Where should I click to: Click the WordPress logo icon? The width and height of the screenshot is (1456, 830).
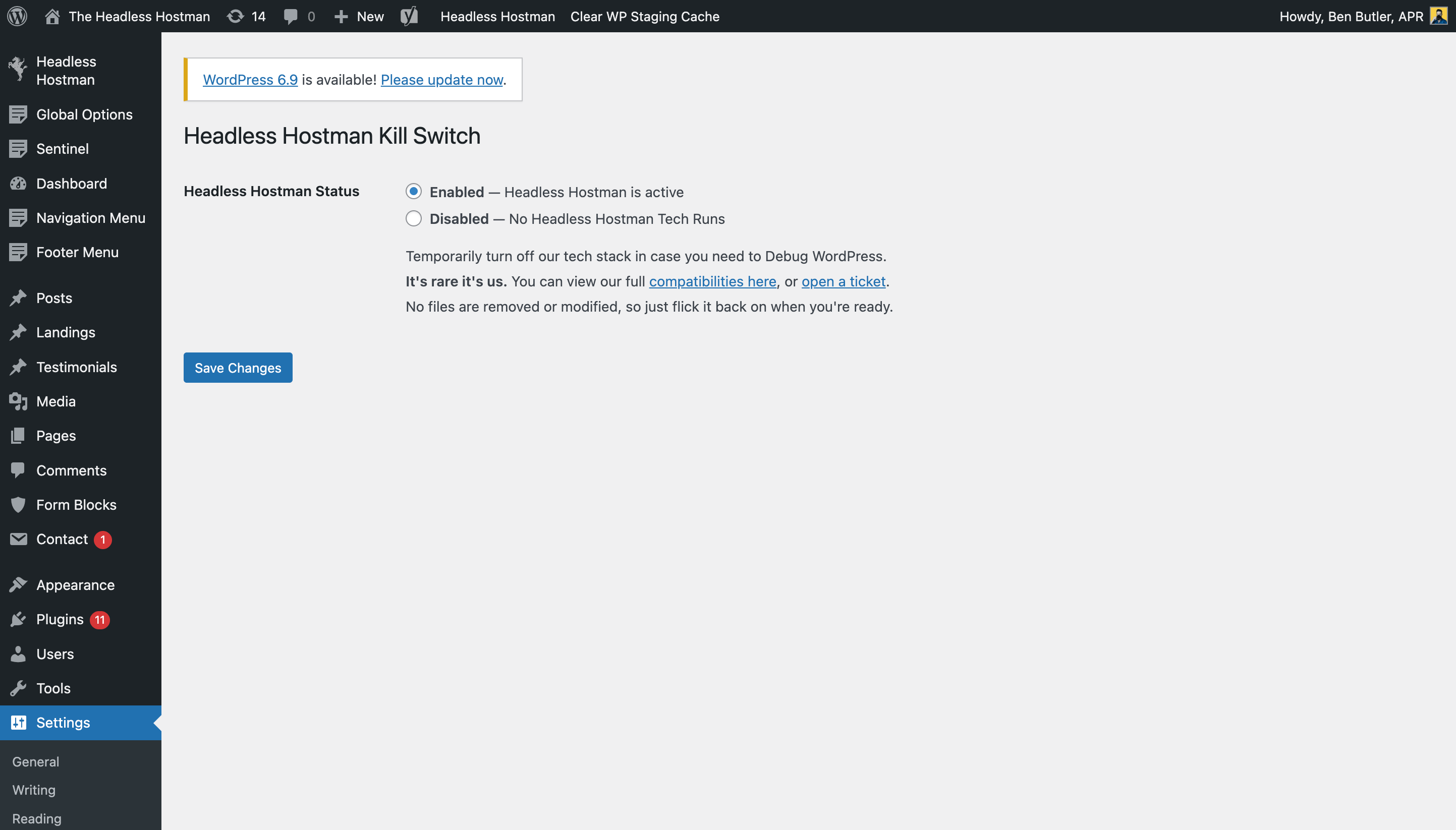coord(17,16)
